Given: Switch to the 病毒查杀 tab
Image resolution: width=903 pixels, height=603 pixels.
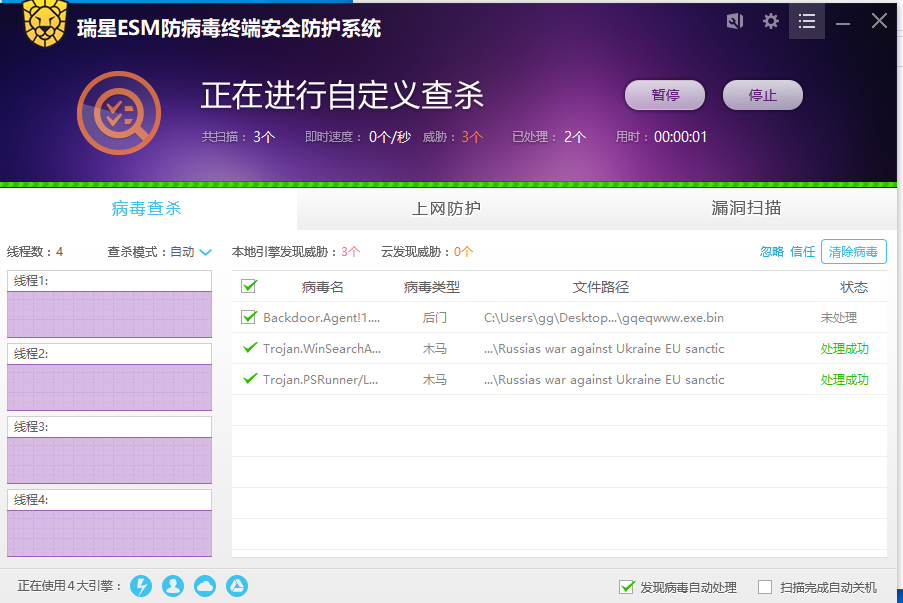Looking at the screenshot, I should point(146,208).
